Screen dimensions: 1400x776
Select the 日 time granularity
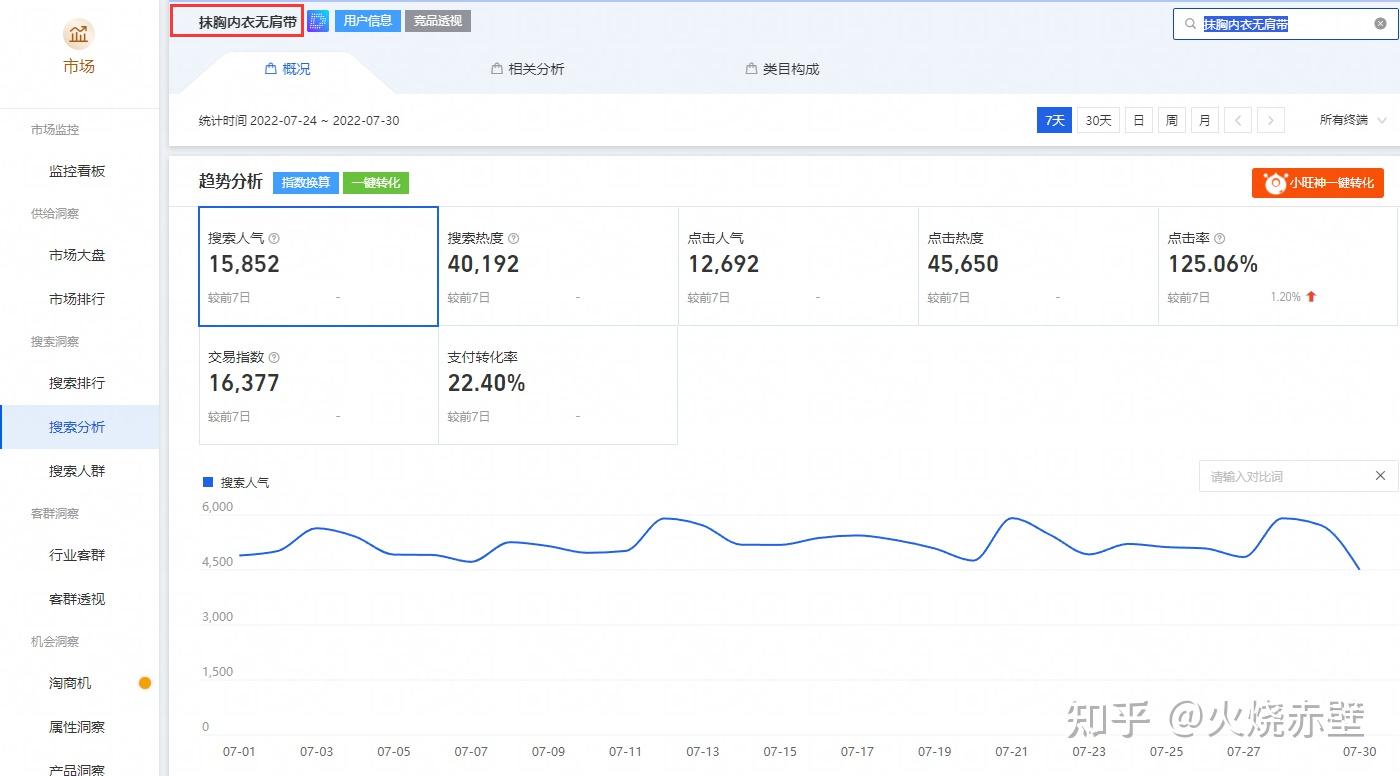[x=1138, y=120]
